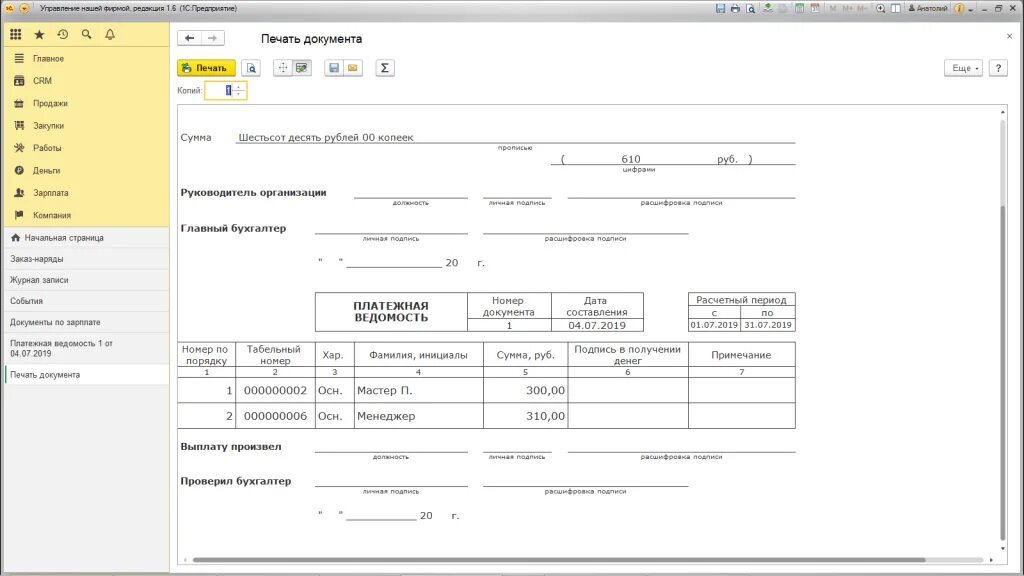Go forward with the right arrow
This screenshot has height=576, width=1024.
coord(213,38)
